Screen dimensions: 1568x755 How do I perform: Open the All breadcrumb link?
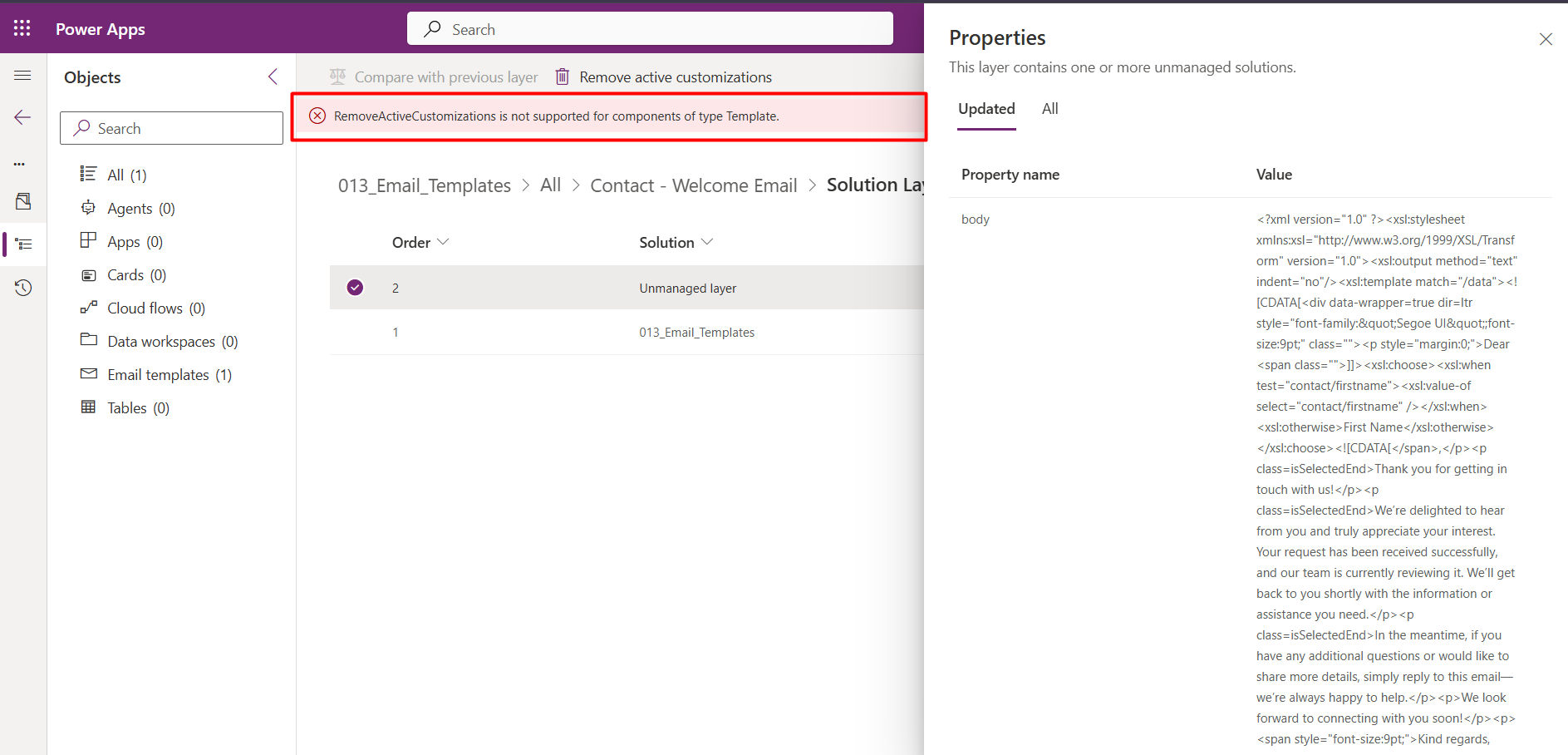[x=550, y=185]
